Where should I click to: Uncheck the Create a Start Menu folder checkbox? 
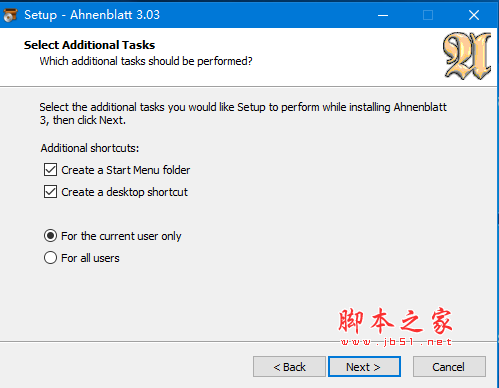50,170
